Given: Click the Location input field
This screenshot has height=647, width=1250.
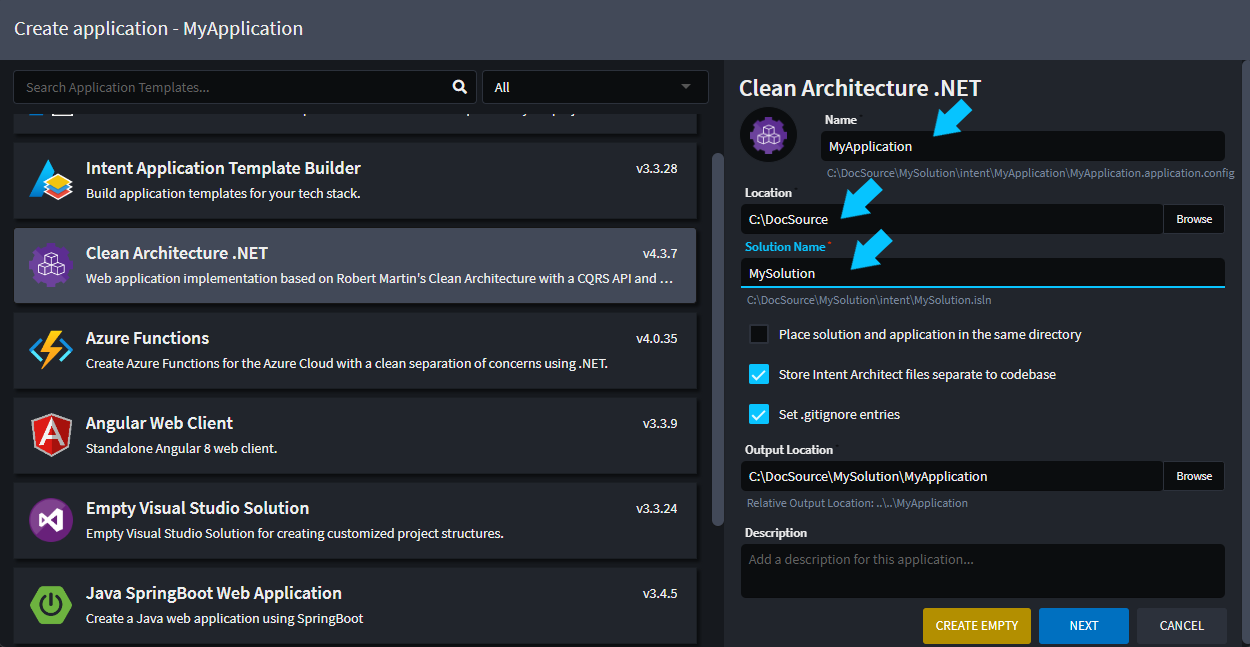Looking at the screenshot, I should pyautogui.click(x=952, y=219).
